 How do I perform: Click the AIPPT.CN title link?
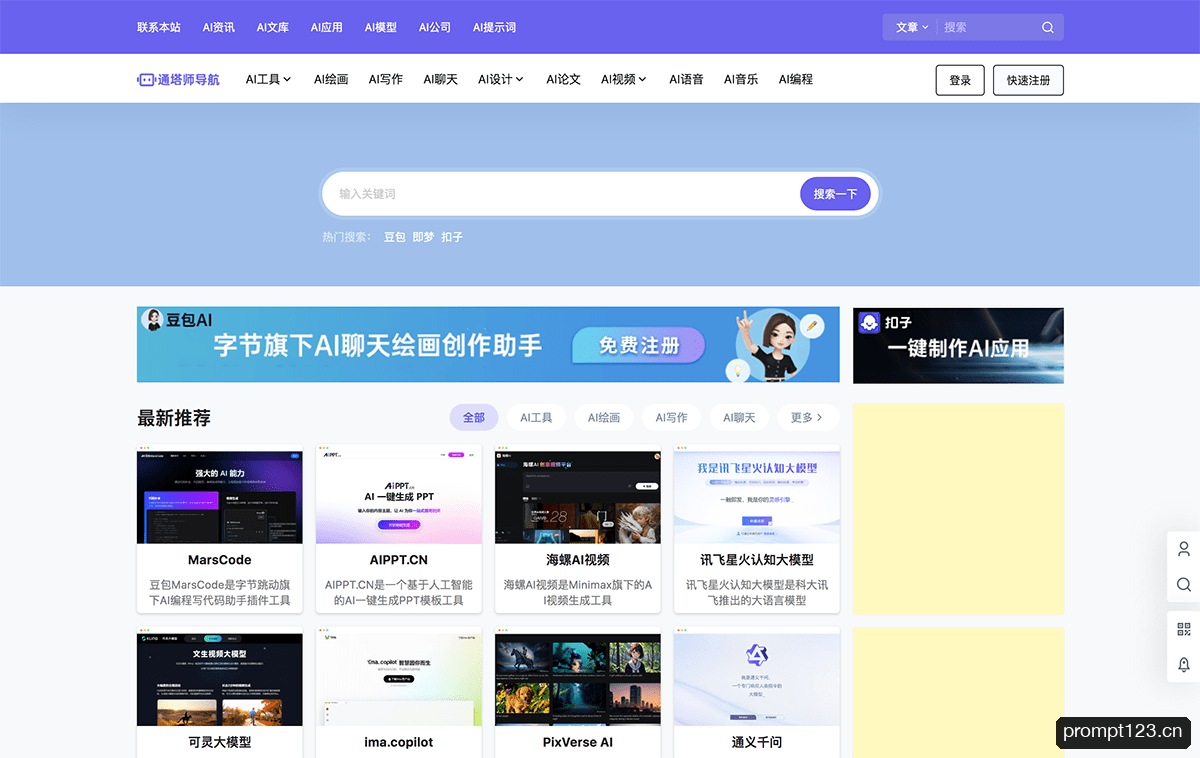coord(399,560)
